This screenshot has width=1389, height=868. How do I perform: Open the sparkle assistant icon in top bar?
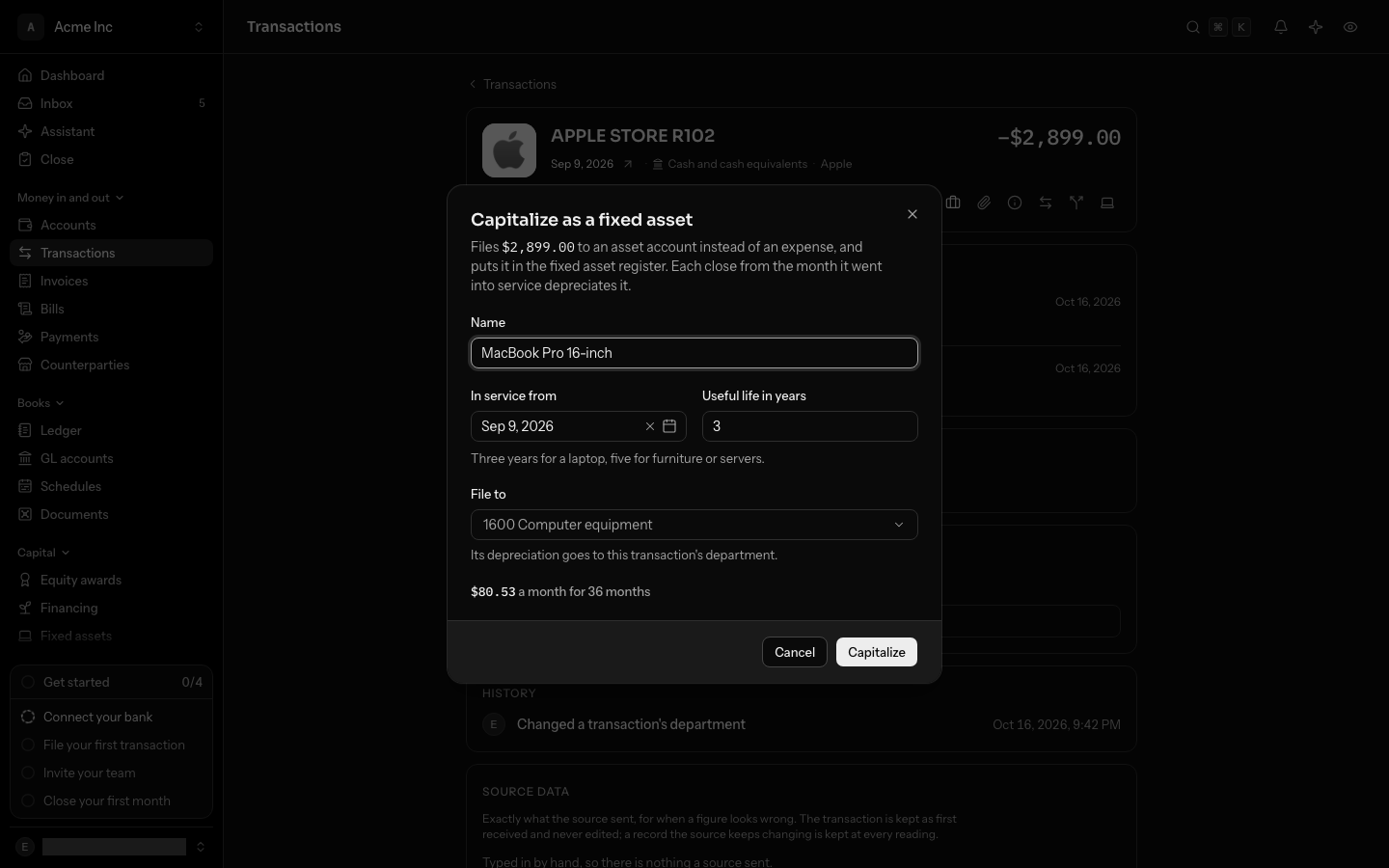click(1316, 27)
